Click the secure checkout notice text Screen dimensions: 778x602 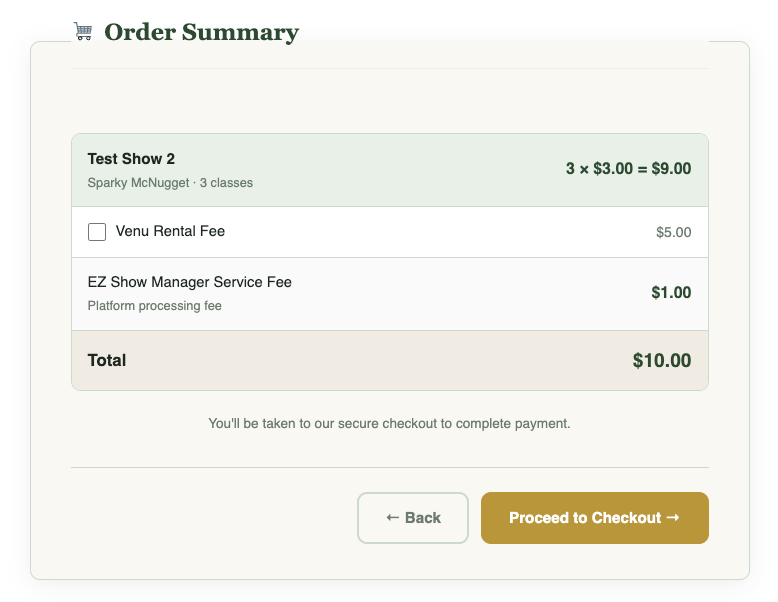(x=389, y=424)
